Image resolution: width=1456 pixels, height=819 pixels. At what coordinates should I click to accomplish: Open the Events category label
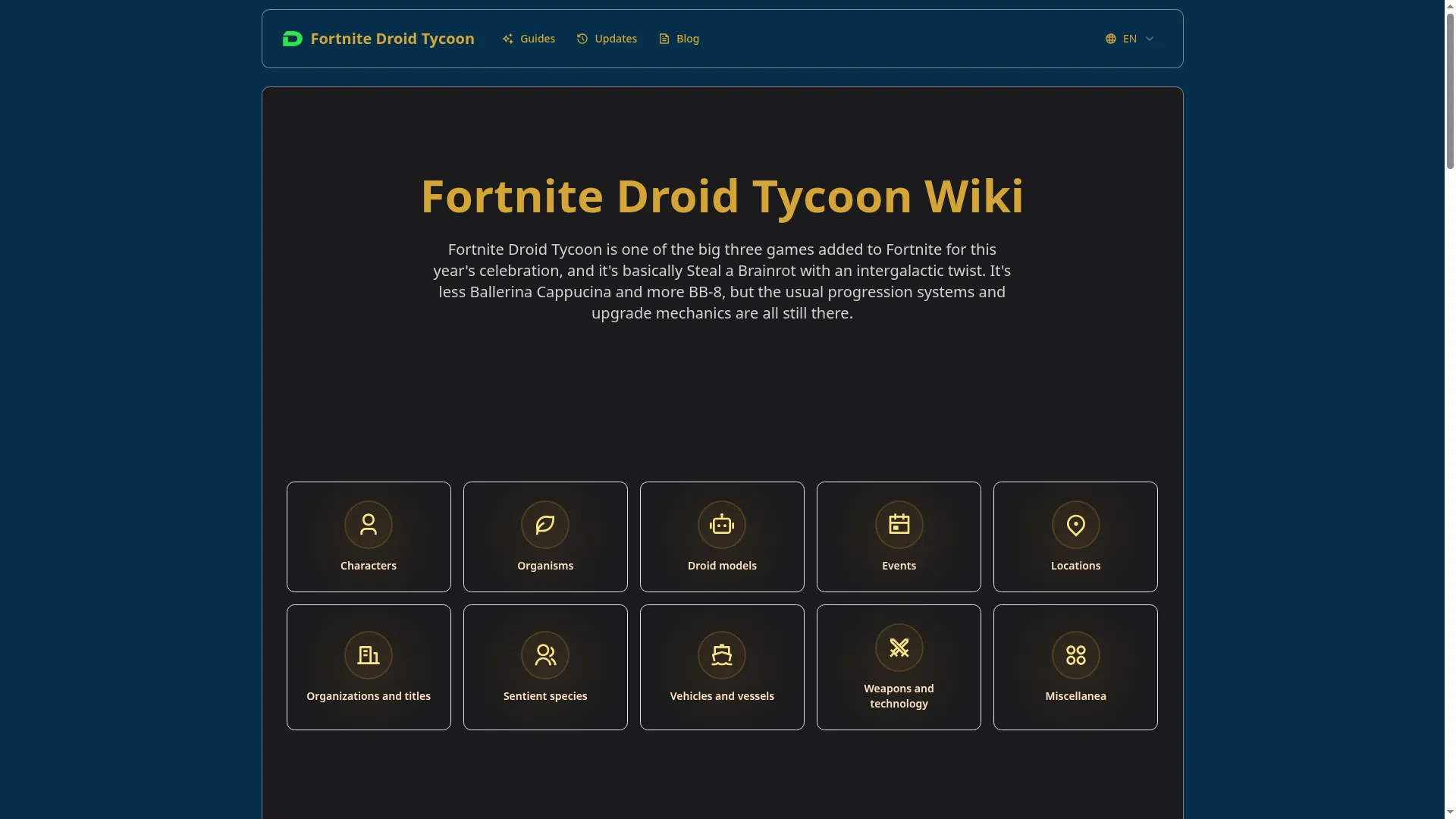point(899,566)
